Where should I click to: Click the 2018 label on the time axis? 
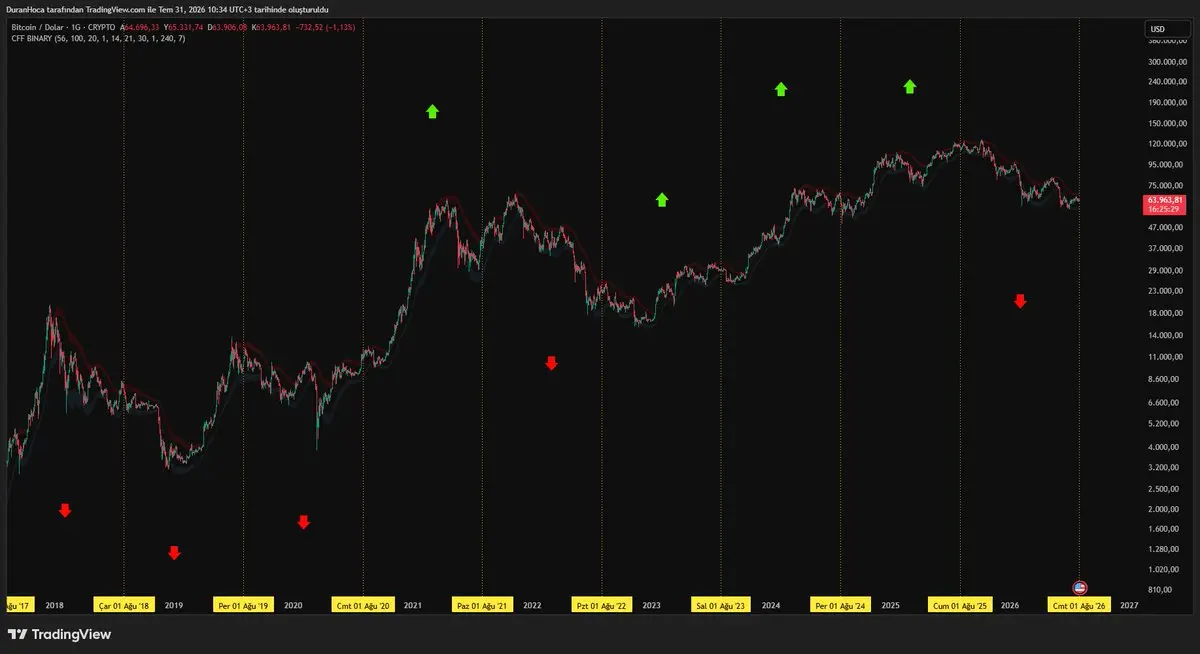(x=55, y=605)
